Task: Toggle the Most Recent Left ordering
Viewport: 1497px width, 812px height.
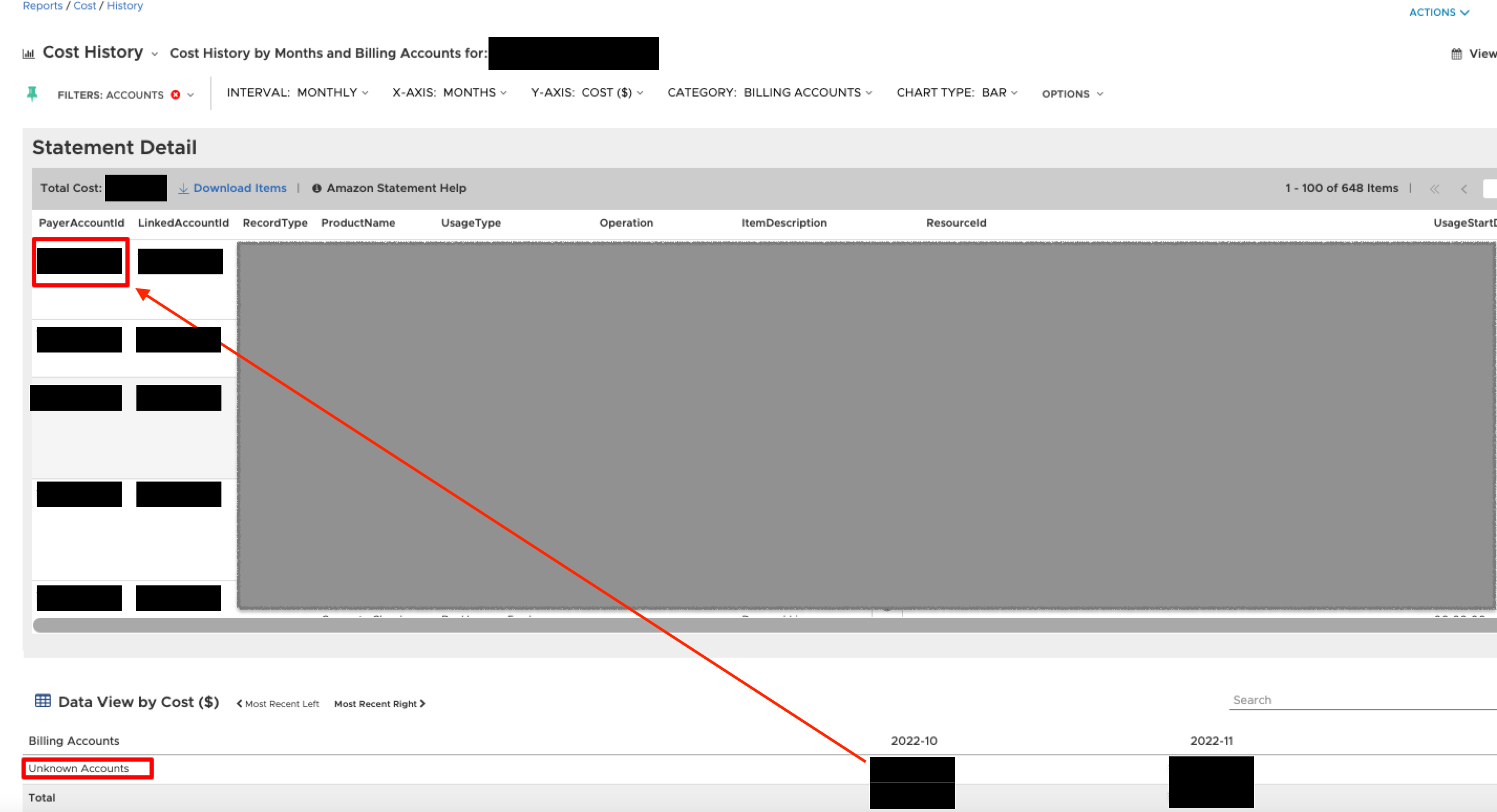Action: coord(278,703)
